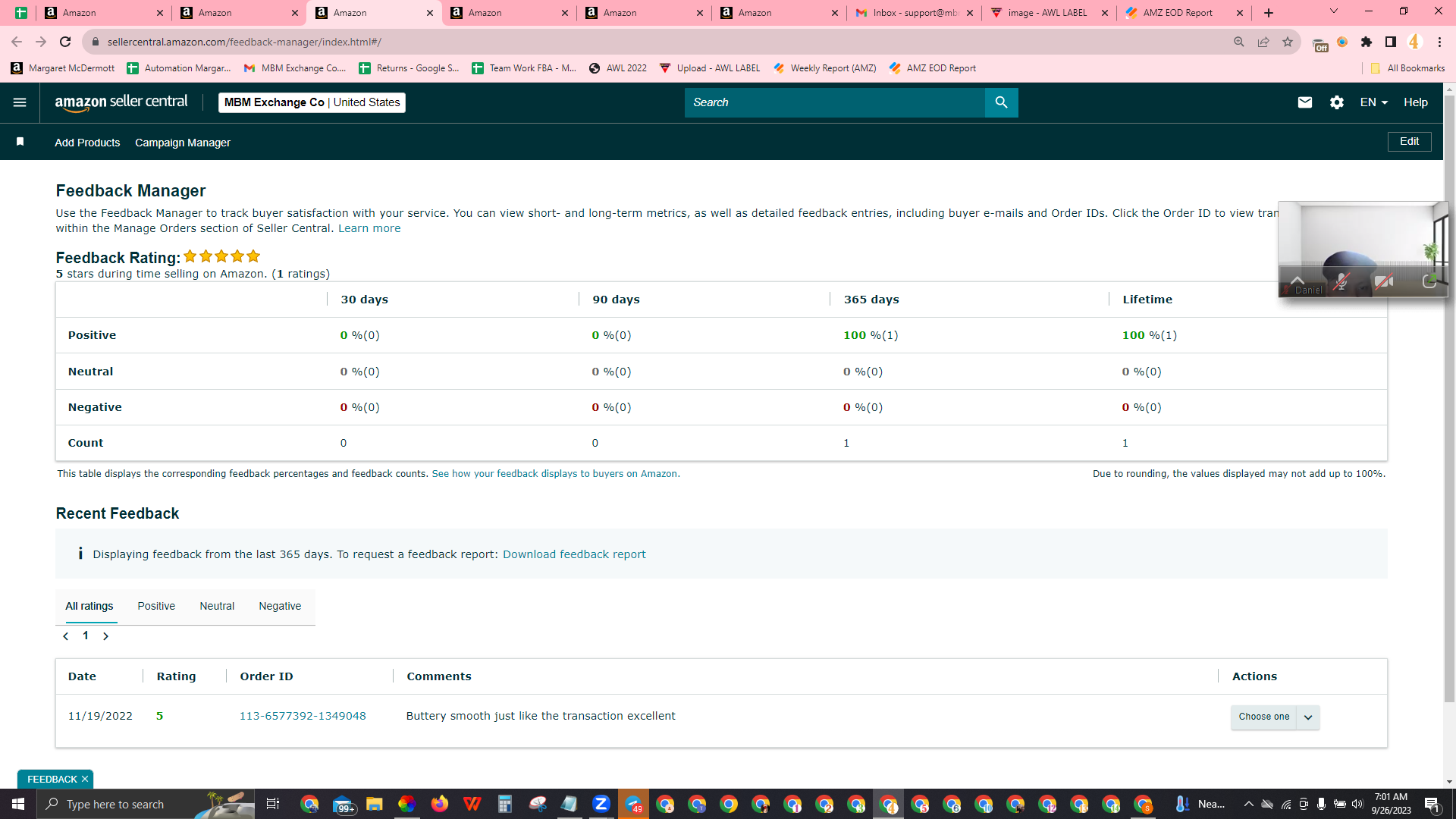The image size is (1456, 819).
Task: Open AWL 2022 bookmark
Action: 618,68
